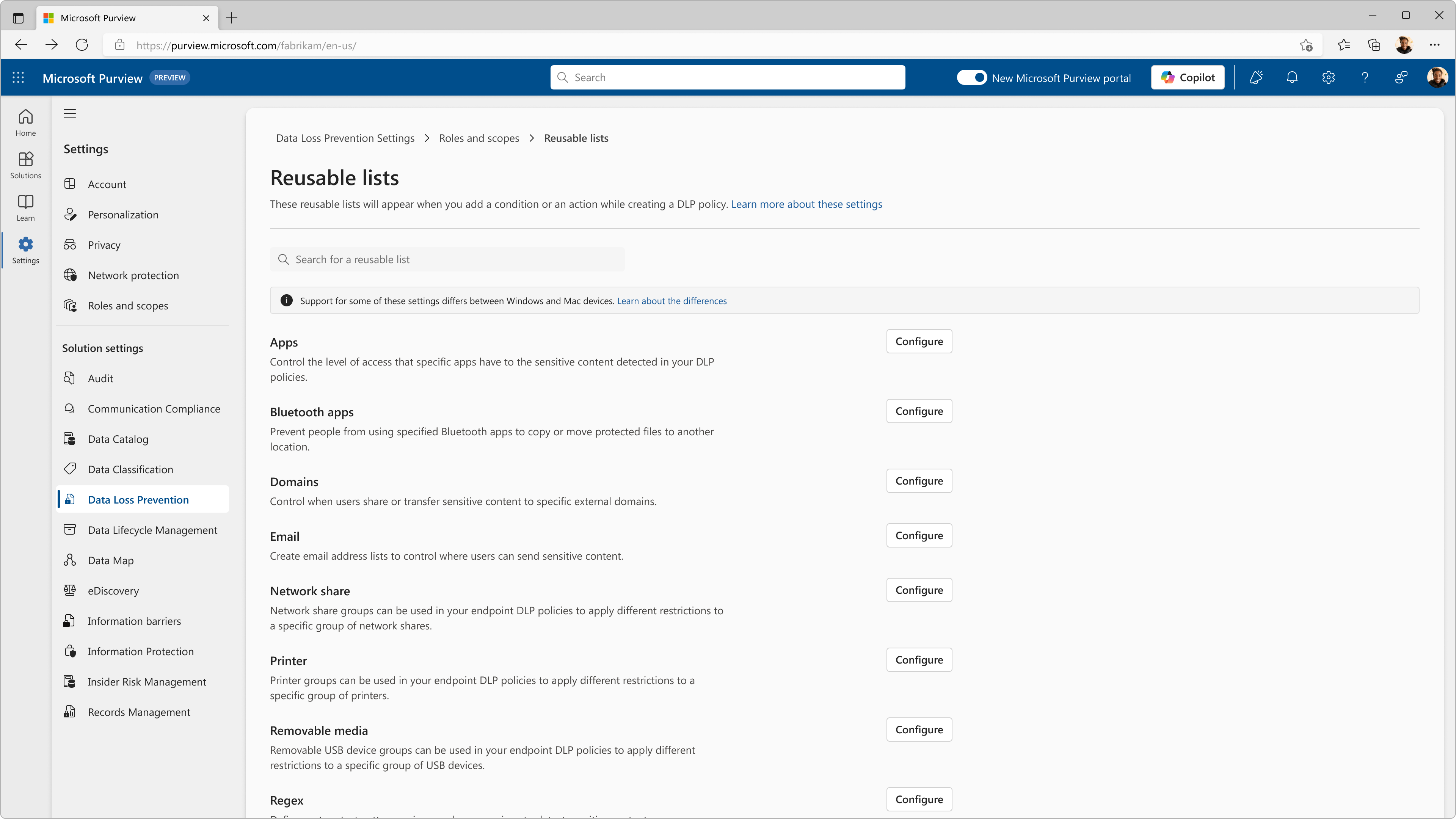
Task: Open Learn in left rail
Action: tap(25, 207)
